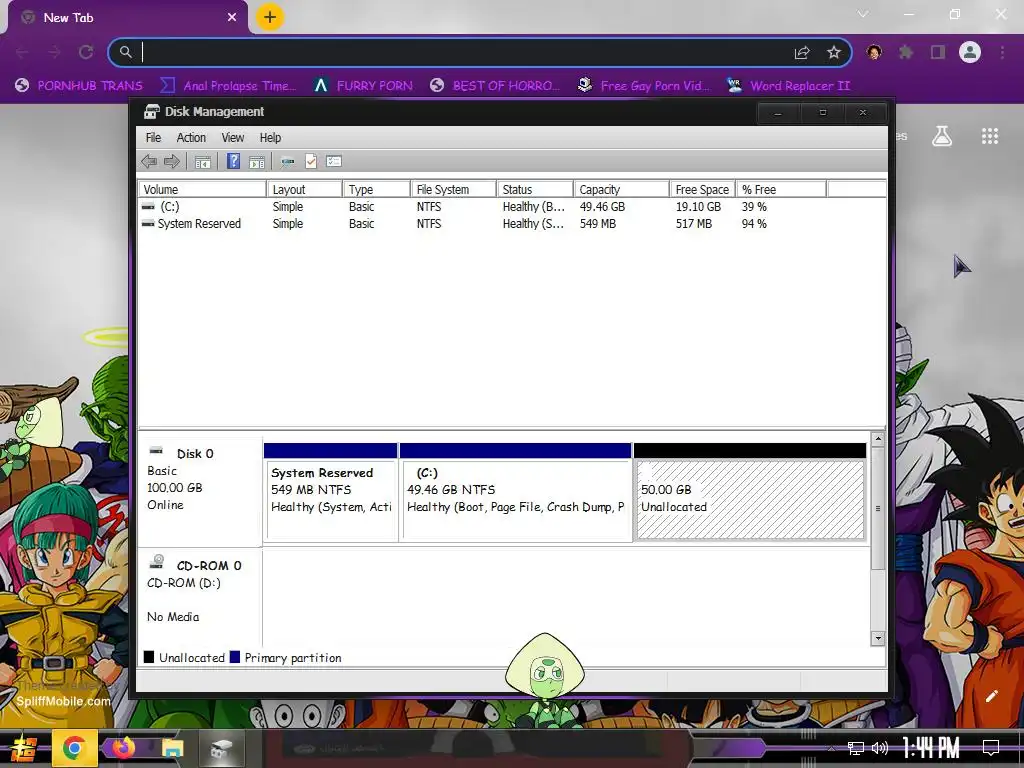
Task: Open the File menu in Disk Management
Action: (153, 138)
